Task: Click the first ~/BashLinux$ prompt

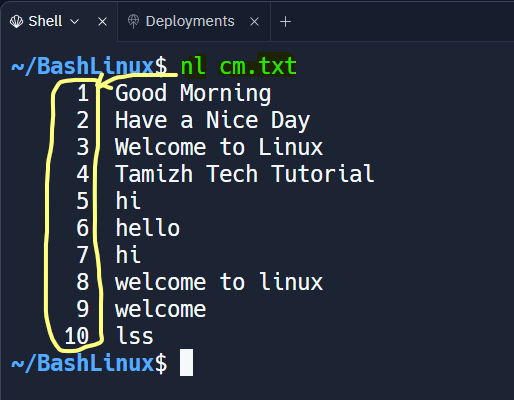Action: click(x=89, y=66)
